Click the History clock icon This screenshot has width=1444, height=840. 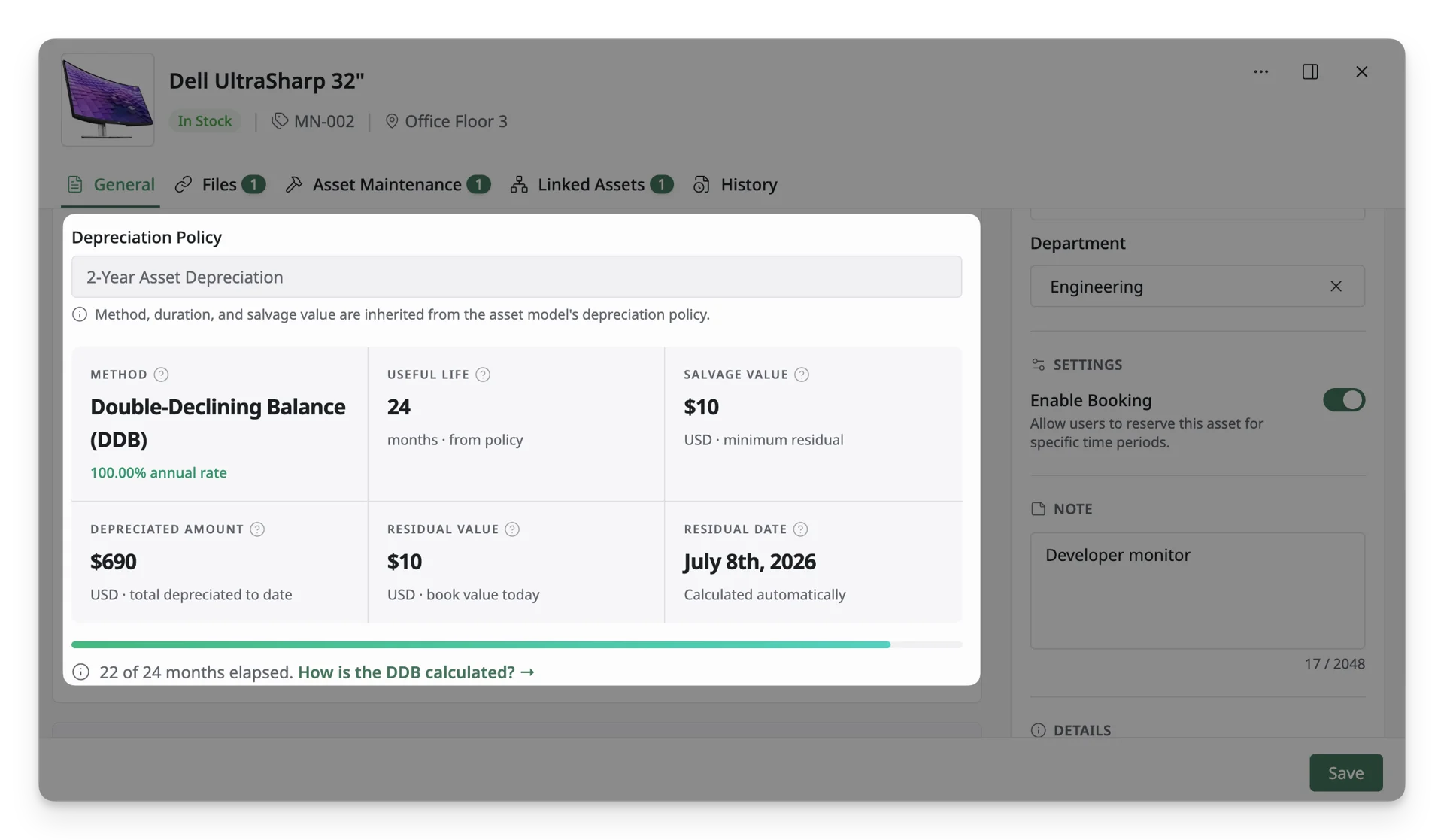click(x=702, y=184)
